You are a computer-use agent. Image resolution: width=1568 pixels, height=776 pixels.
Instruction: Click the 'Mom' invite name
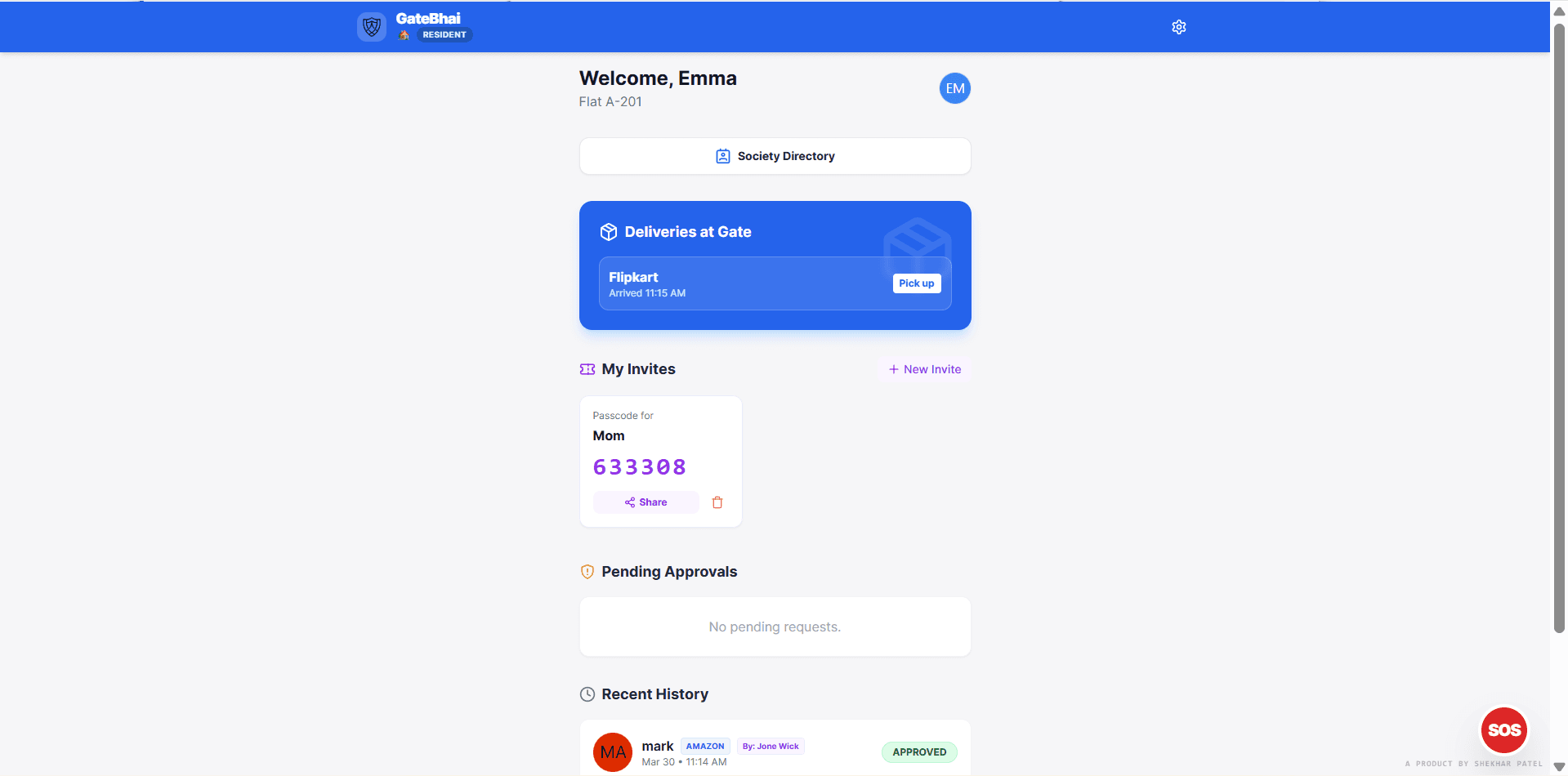pyautogui.click(x=609, y=436)
